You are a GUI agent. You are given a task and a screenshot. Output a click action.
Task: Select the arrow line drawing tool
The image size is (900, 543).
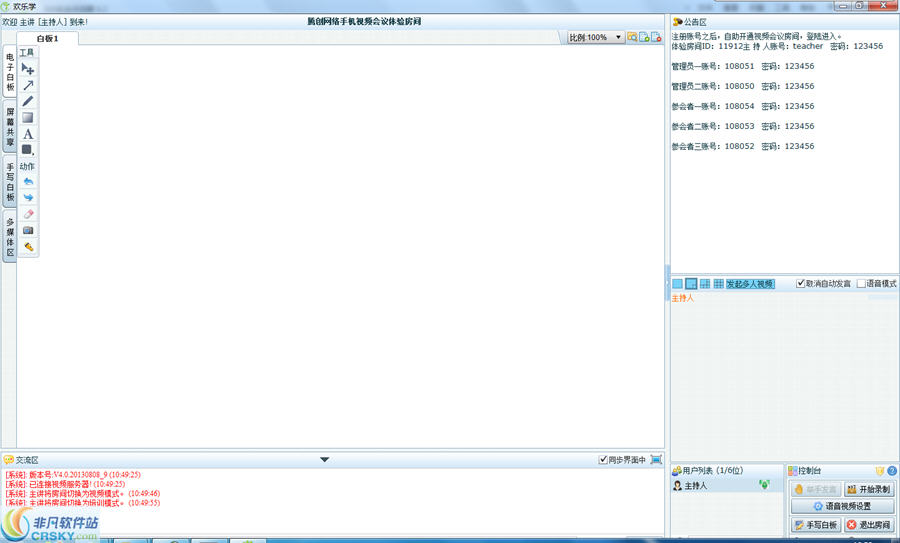tap(28, 86)
